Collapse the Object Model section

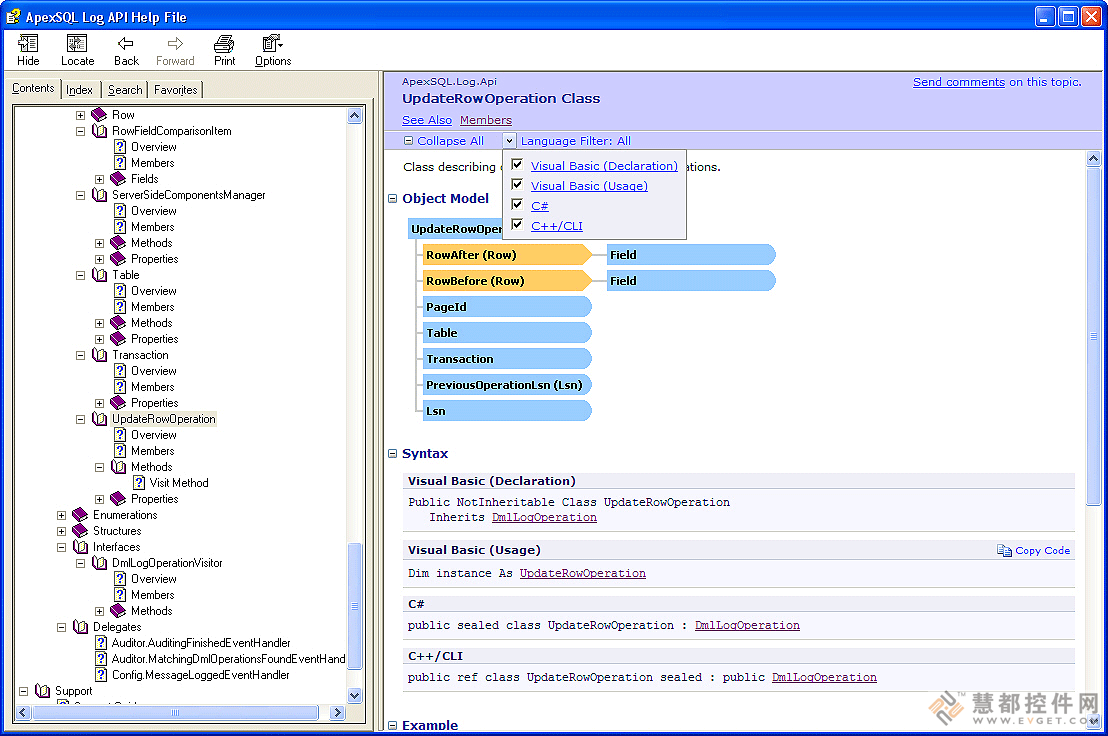pos(393,198)
